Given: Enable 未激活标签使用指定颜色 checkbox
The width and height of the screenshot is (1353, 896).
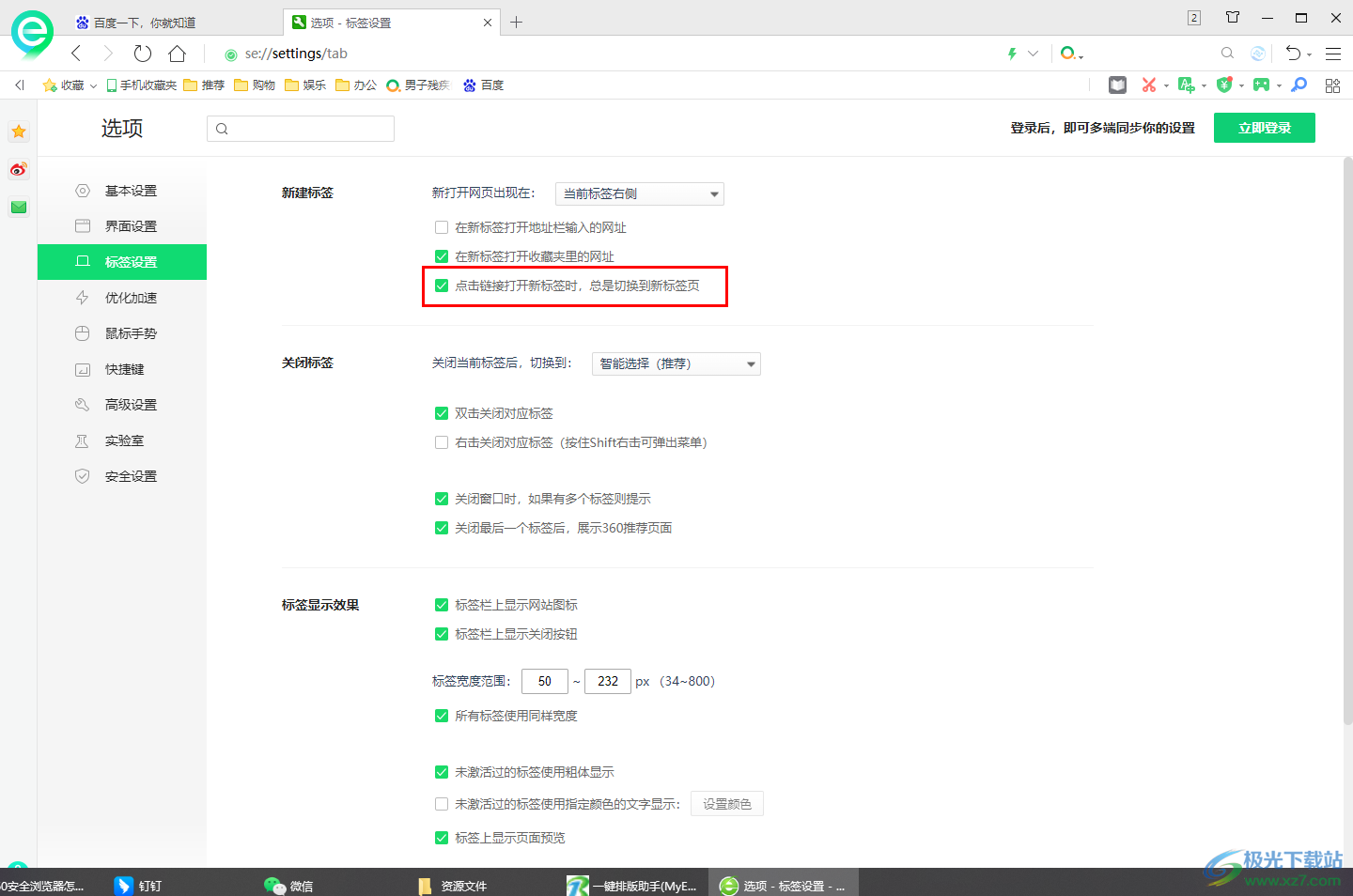Looking at the screenshot, I should [x=442, y=804].
